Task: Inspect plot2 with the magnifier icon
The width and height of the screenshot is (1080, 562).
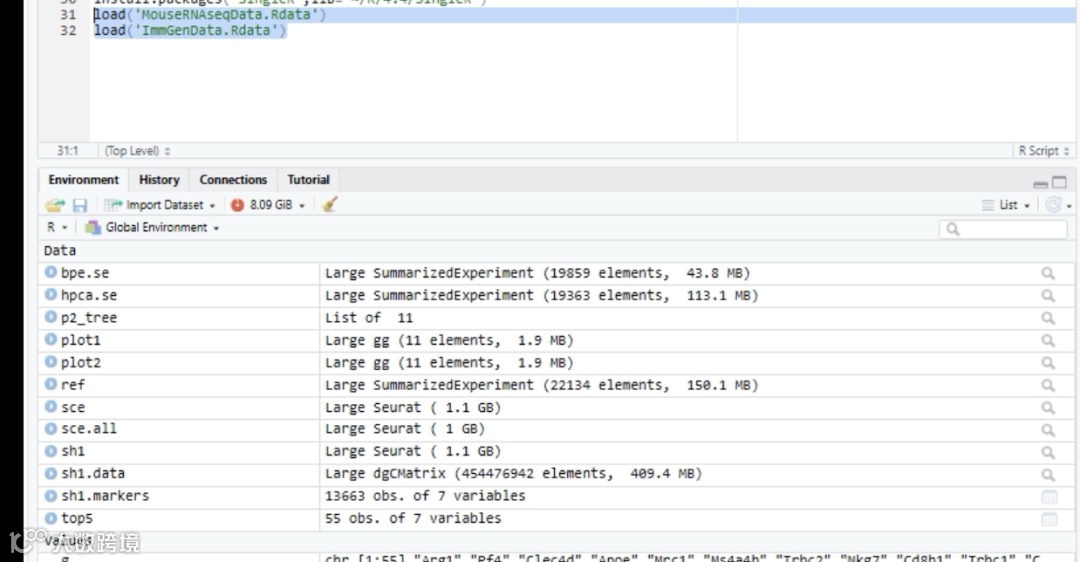Action: 1048,363
